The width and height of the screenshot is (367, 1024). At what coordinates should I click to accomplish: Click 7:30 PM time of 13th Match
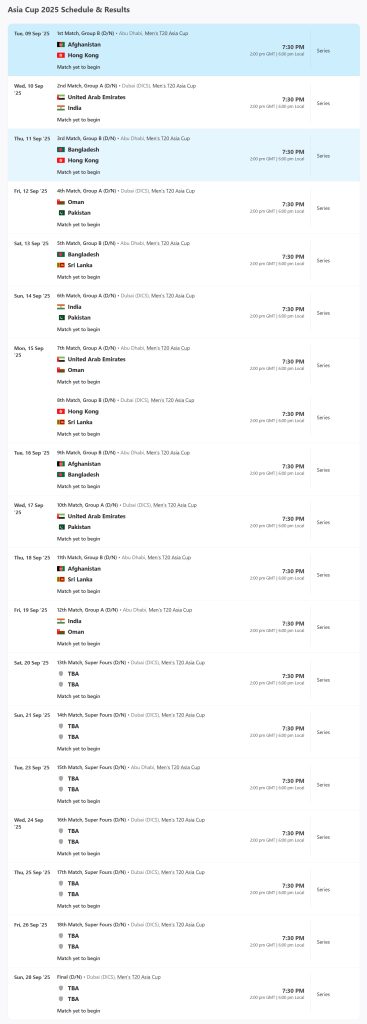(x=293, y=676)
